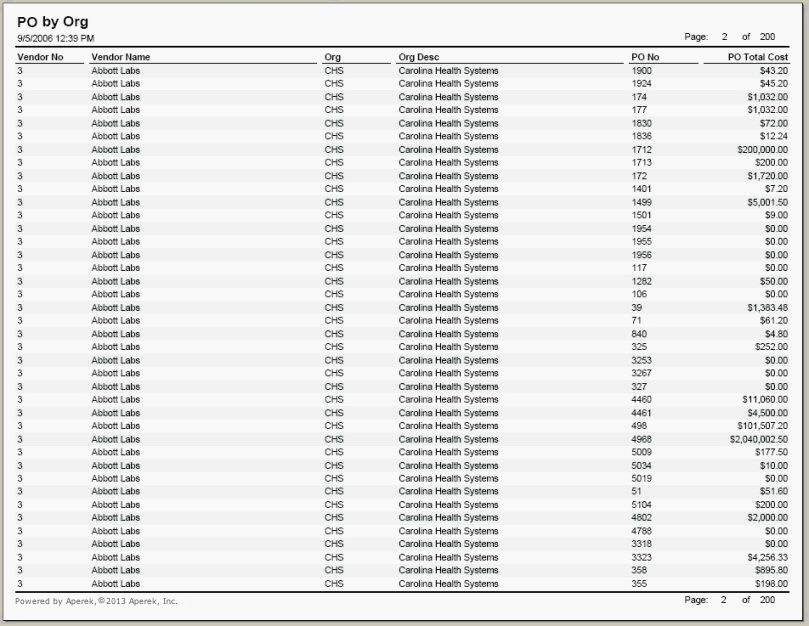Click the PO Total Cost column header
The image size is (809, 626).
pyautogui.click(x=758, y=58)
